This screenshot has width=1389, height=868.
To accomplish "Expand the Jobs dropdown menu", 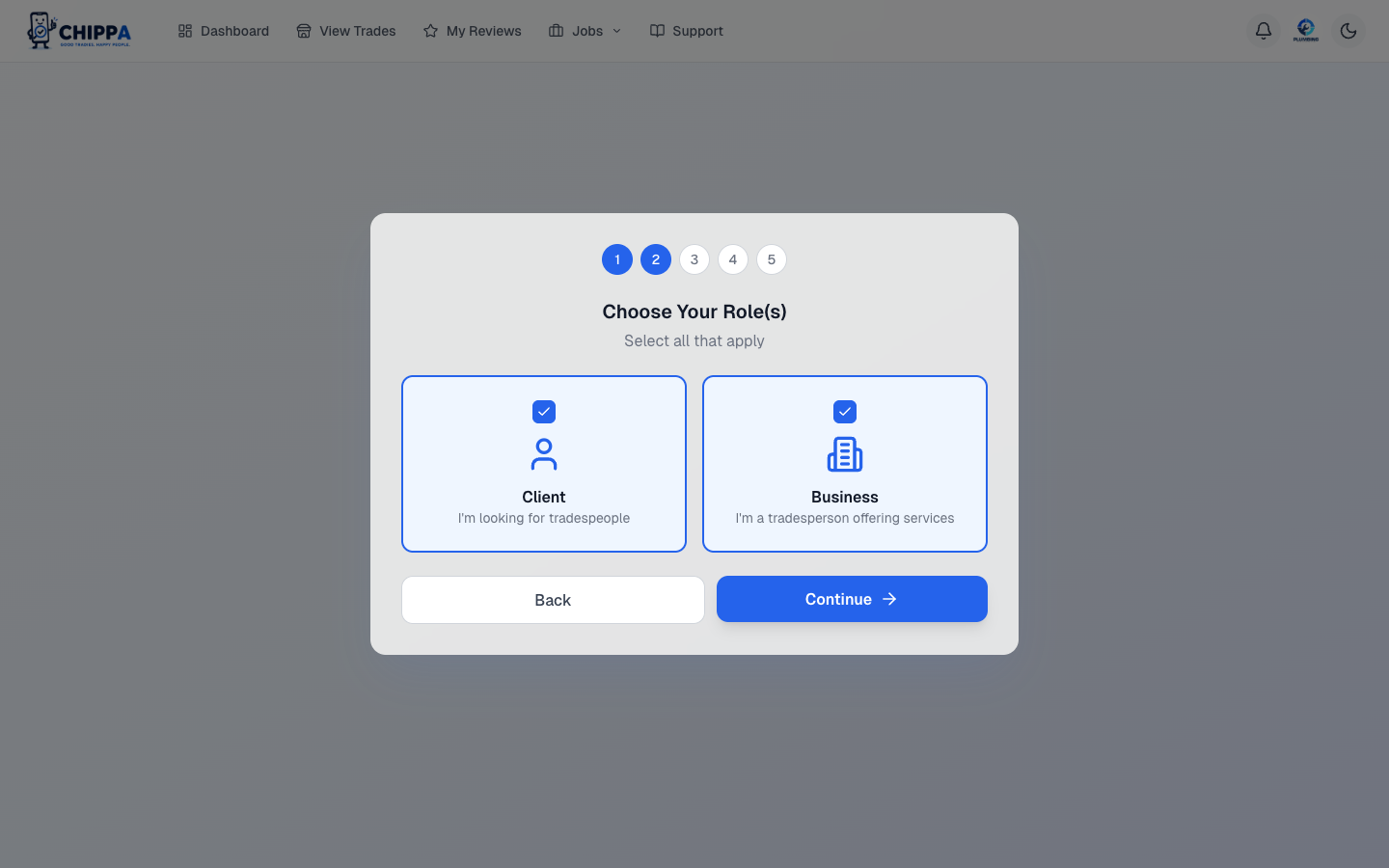I will tap(586, 31).
